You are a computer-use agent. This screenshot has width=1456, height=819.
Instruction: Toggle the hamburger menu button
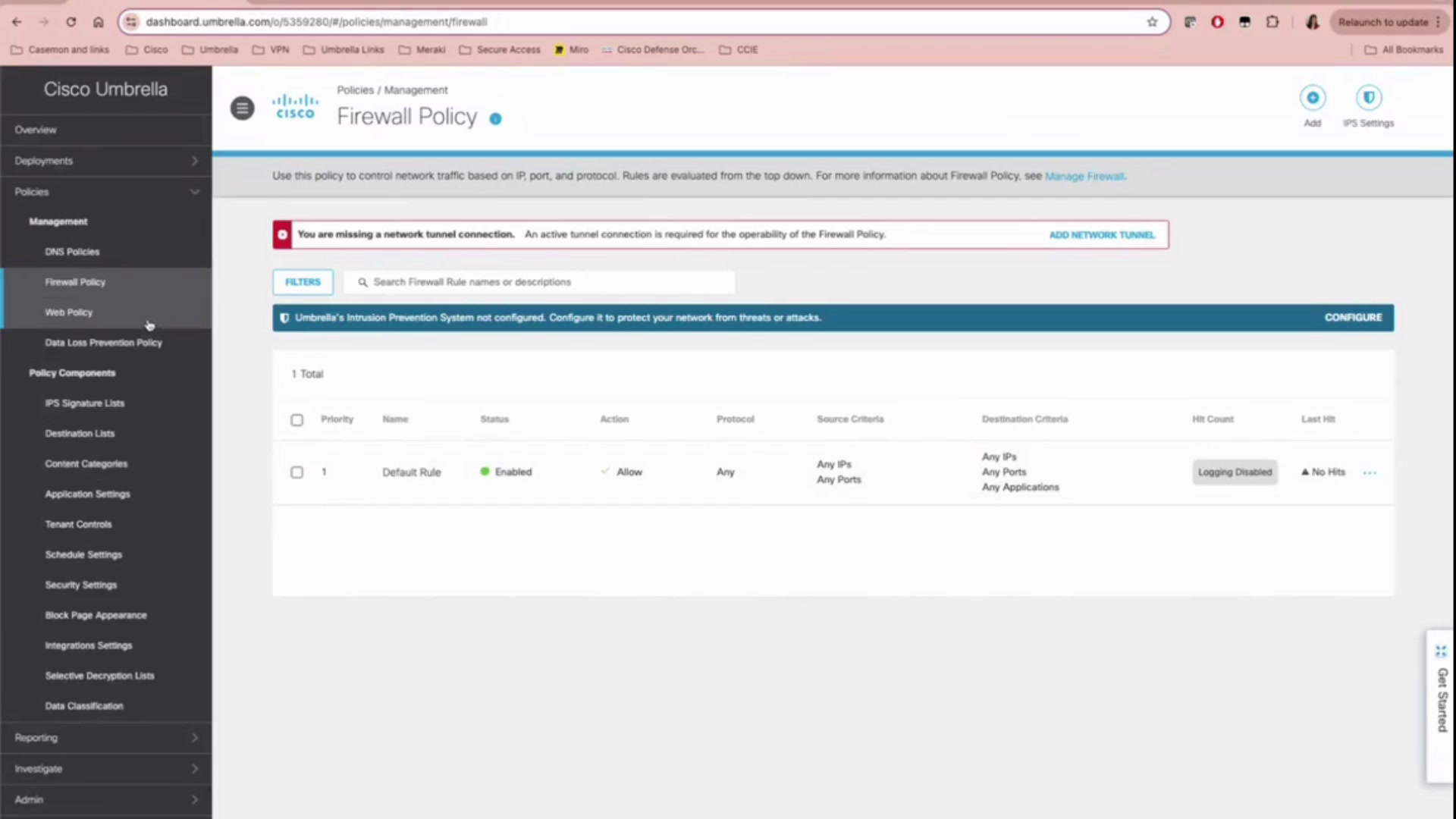[243, 108]
